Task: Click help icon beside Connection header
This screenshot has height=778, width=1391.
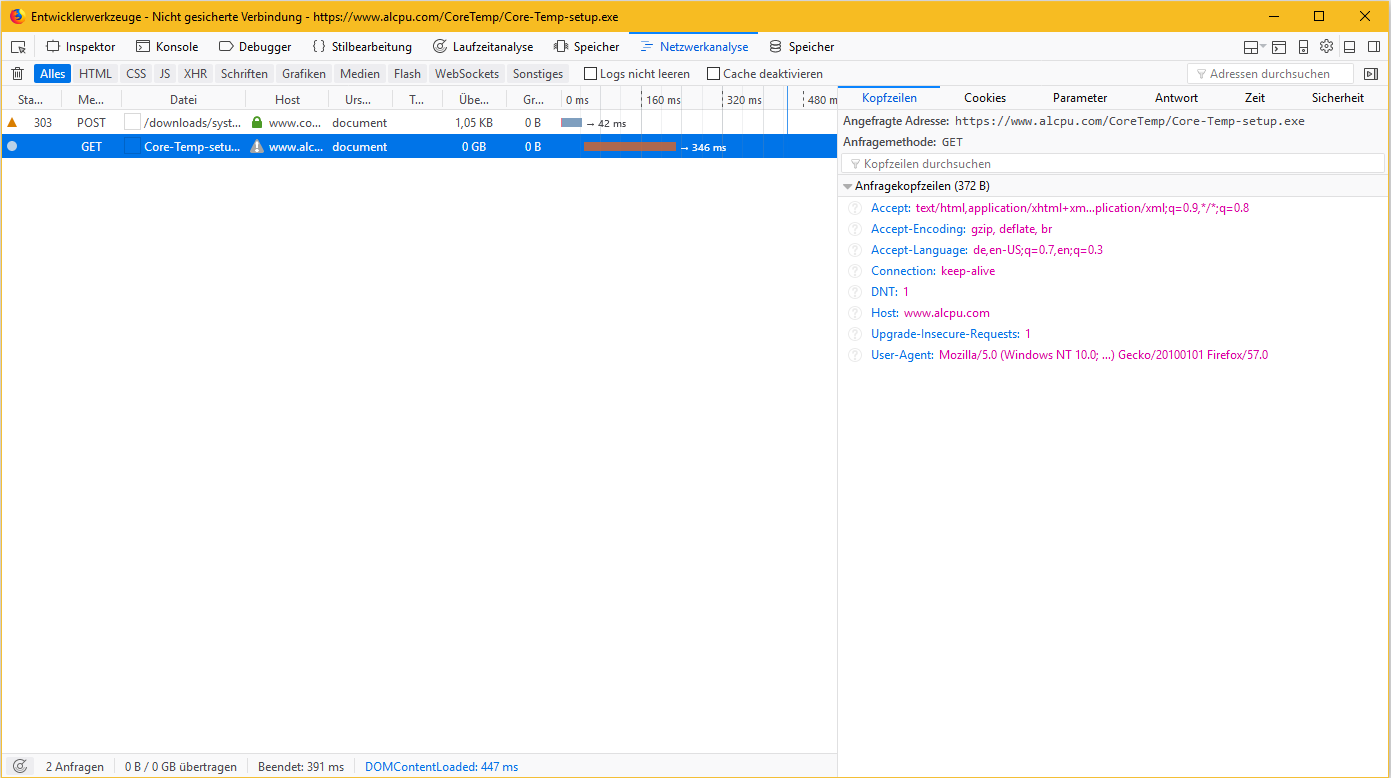Action: tap(855, 271)
